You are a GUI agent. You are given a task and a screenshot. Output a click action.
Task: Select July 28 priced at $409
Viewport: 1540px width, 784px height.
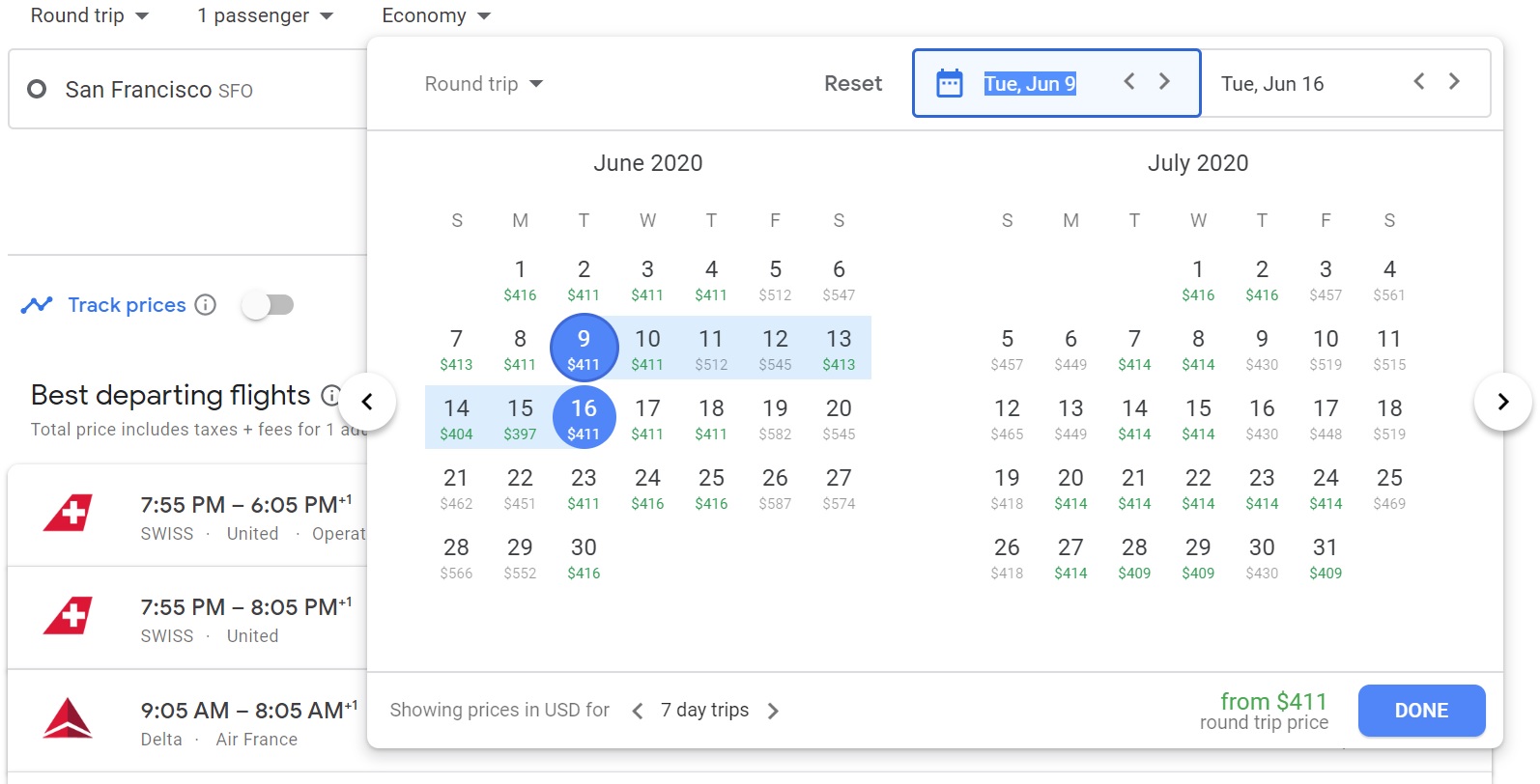click(x=1134, y=557)
